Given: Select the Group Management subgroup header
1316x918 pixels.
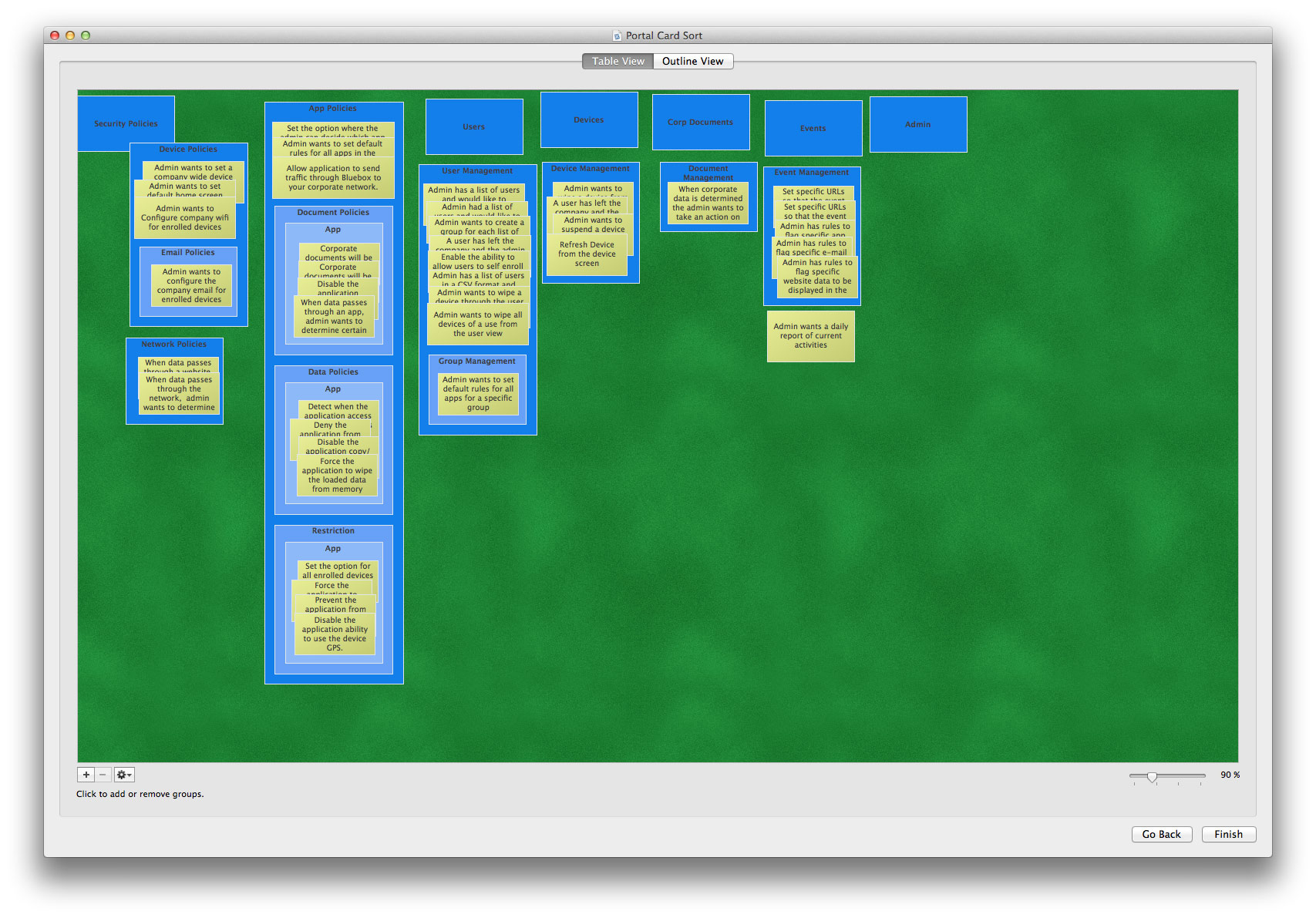Looking at the screenshot, I should point(477,361).
